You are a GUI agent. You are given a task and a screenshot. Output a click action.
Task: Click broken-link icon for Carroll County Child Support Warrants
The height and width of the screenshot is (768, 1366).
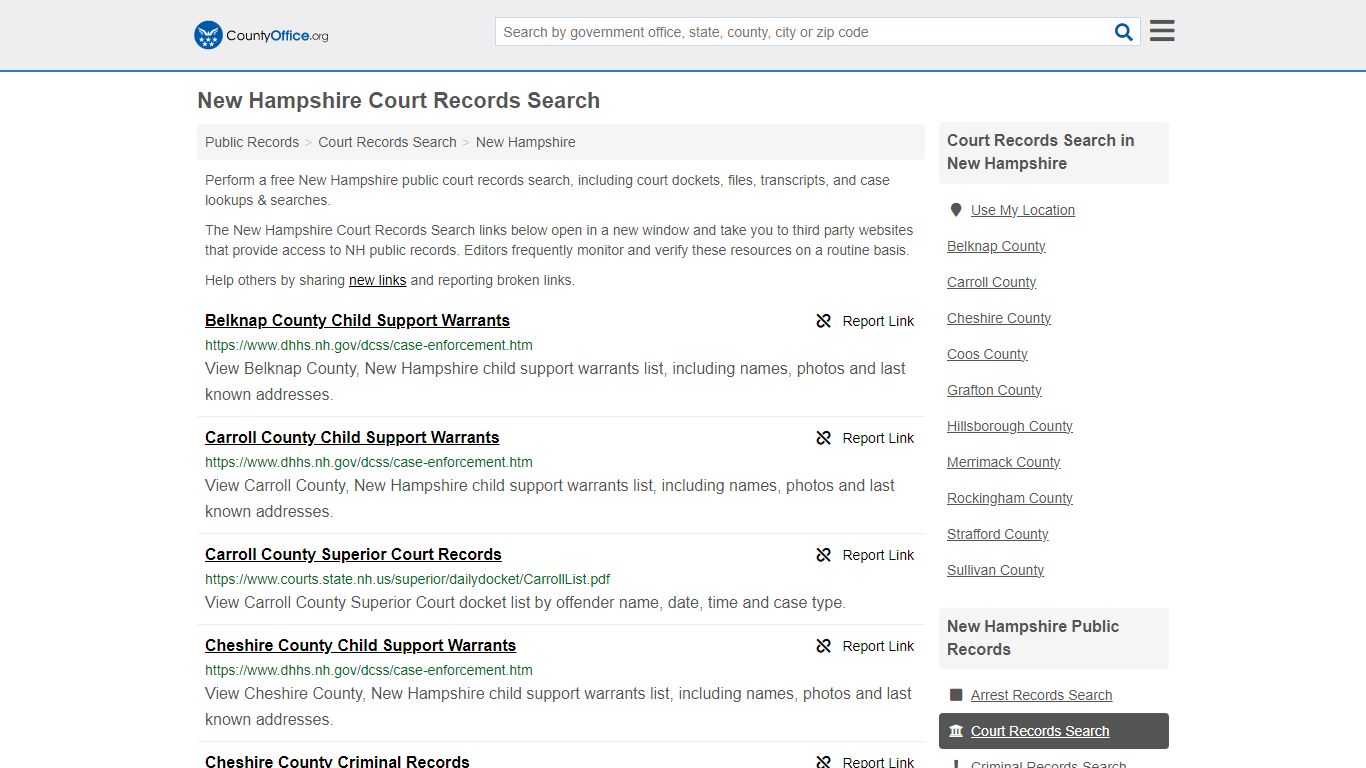[824, 438]
